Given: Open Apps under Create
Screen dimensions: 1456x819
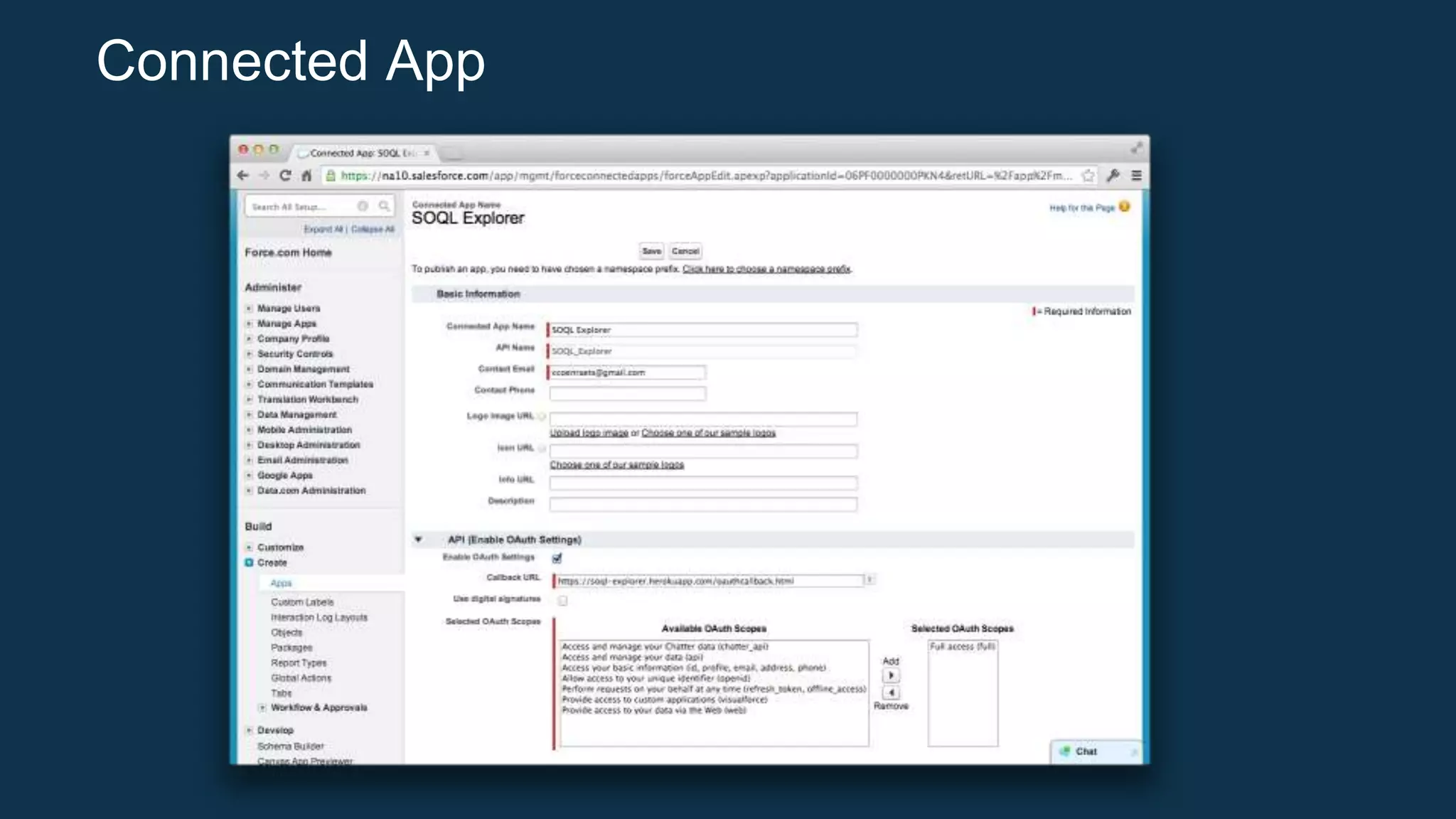Looking at the screenshot, I should click(281, 583).
